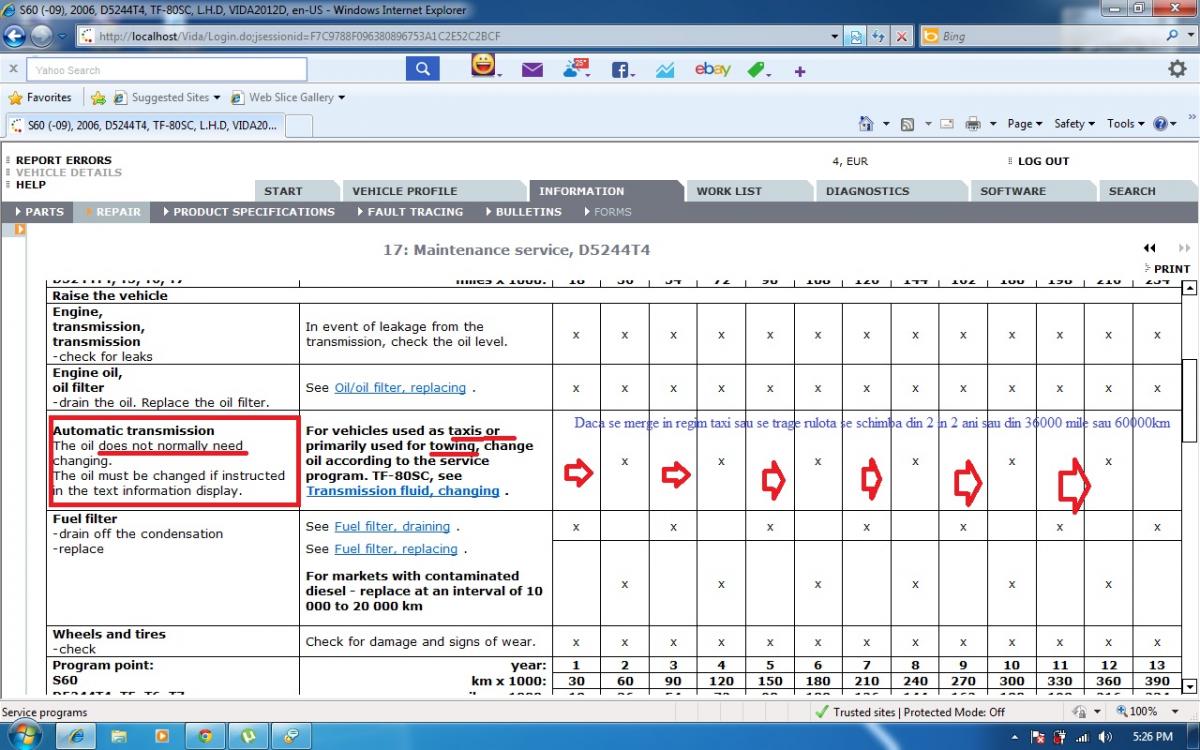Image resolution: width=1200 pixels, height=750 pixels.
Task: Open the Facebook toolbar icon
Action: pos(622,70)
